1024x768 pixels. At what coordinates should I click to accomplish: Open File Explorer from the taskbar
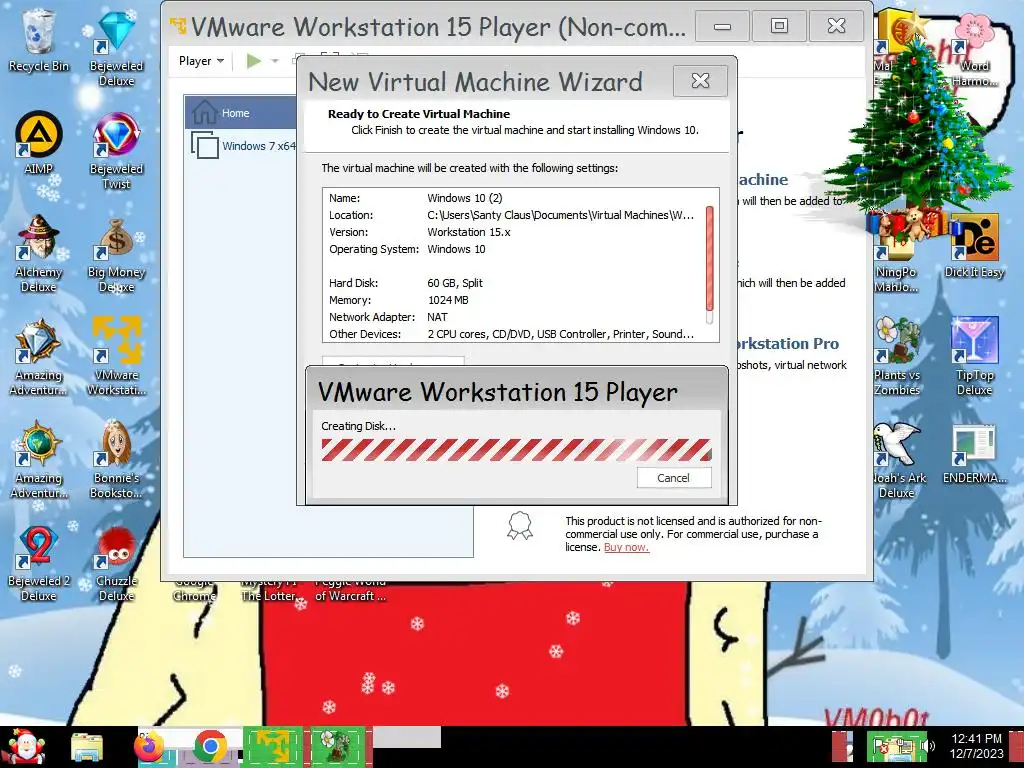click(87, 748)
